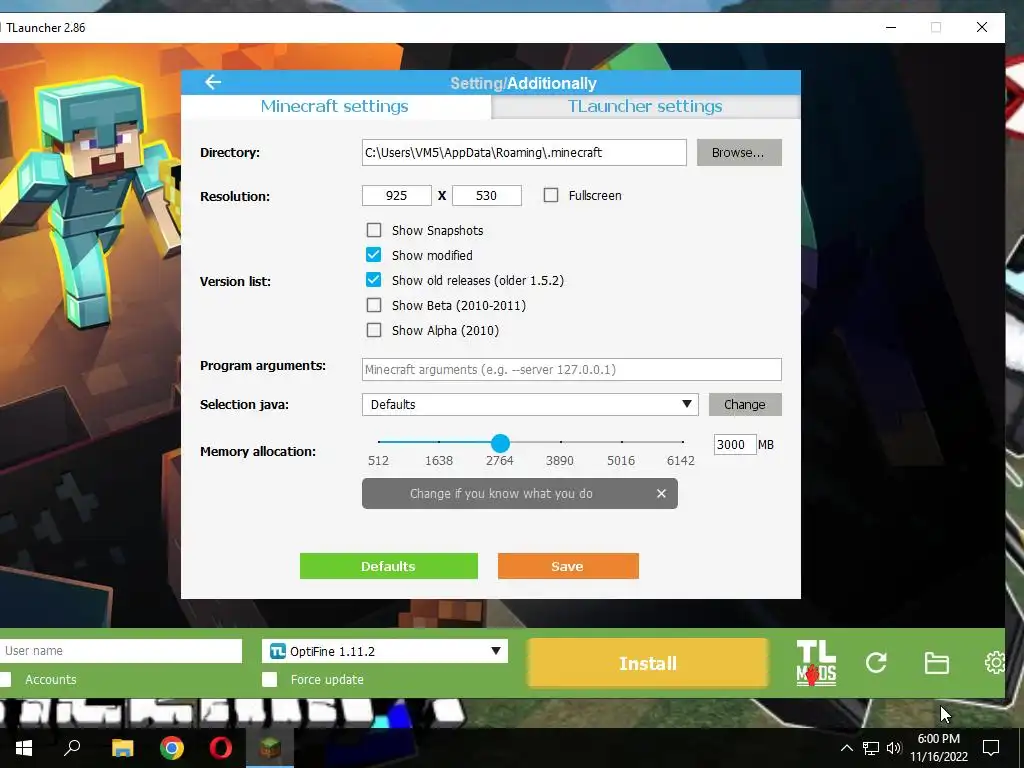Screen dimensions: 1024x768
Task: Click the green Defaults button
Action: (x=389, y=566)
